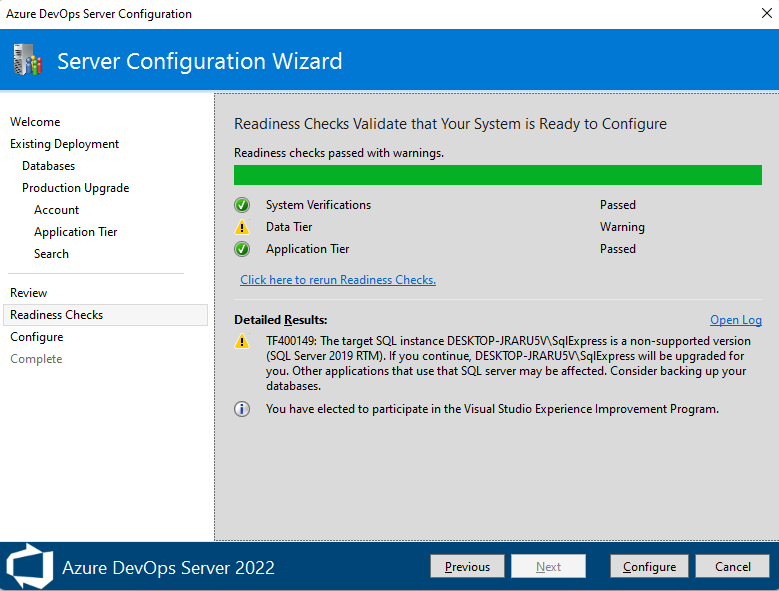779x591 pixels.
Task: Go to the Review step
Action: tap(29, 293)
